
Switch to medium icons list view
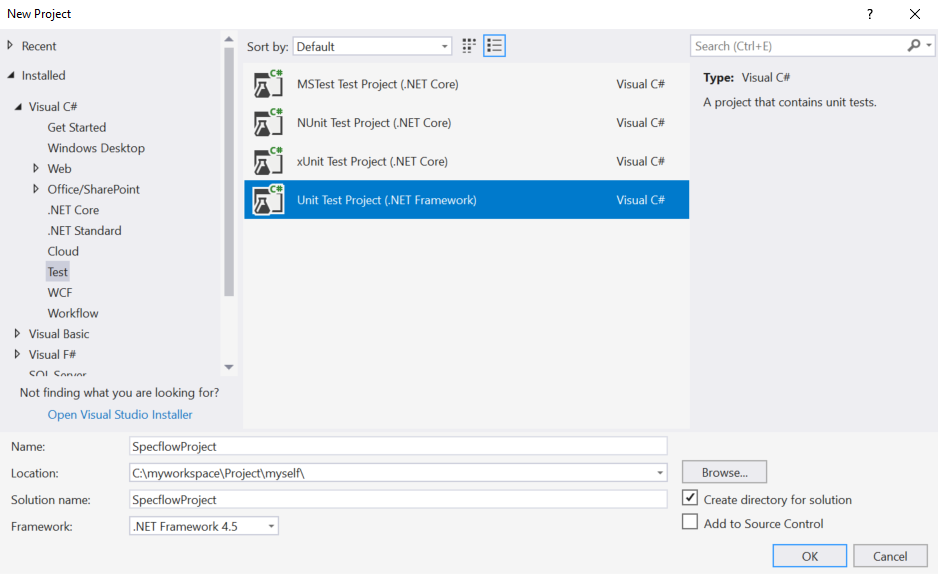click(494, 46)
